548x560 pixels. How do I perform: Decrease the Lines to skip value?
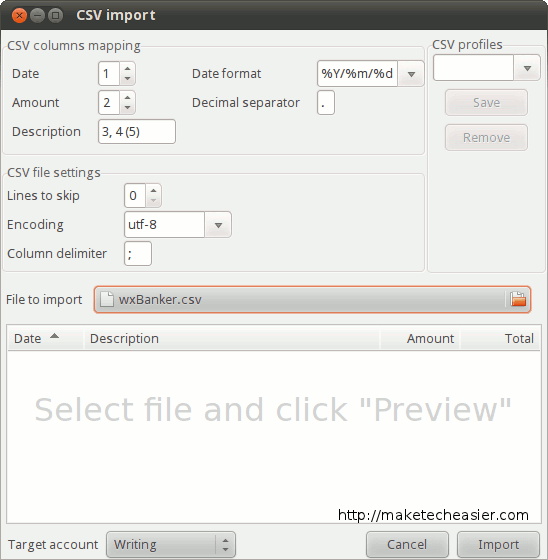(154, 201)
